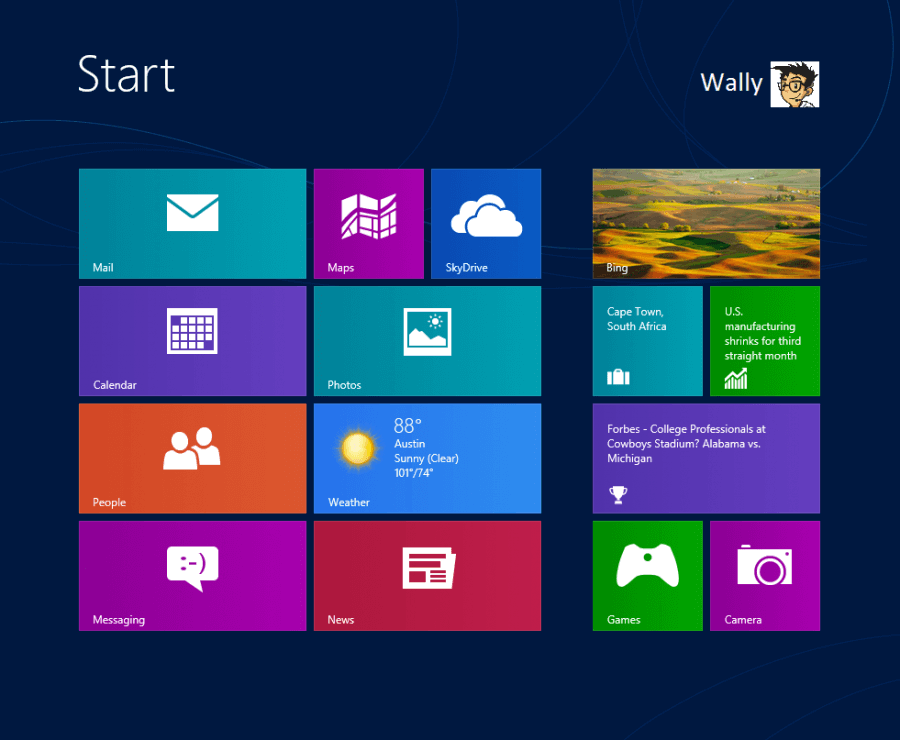Open the Bing landscape image tile
This screenshot has height=740, width=900.
706,224
